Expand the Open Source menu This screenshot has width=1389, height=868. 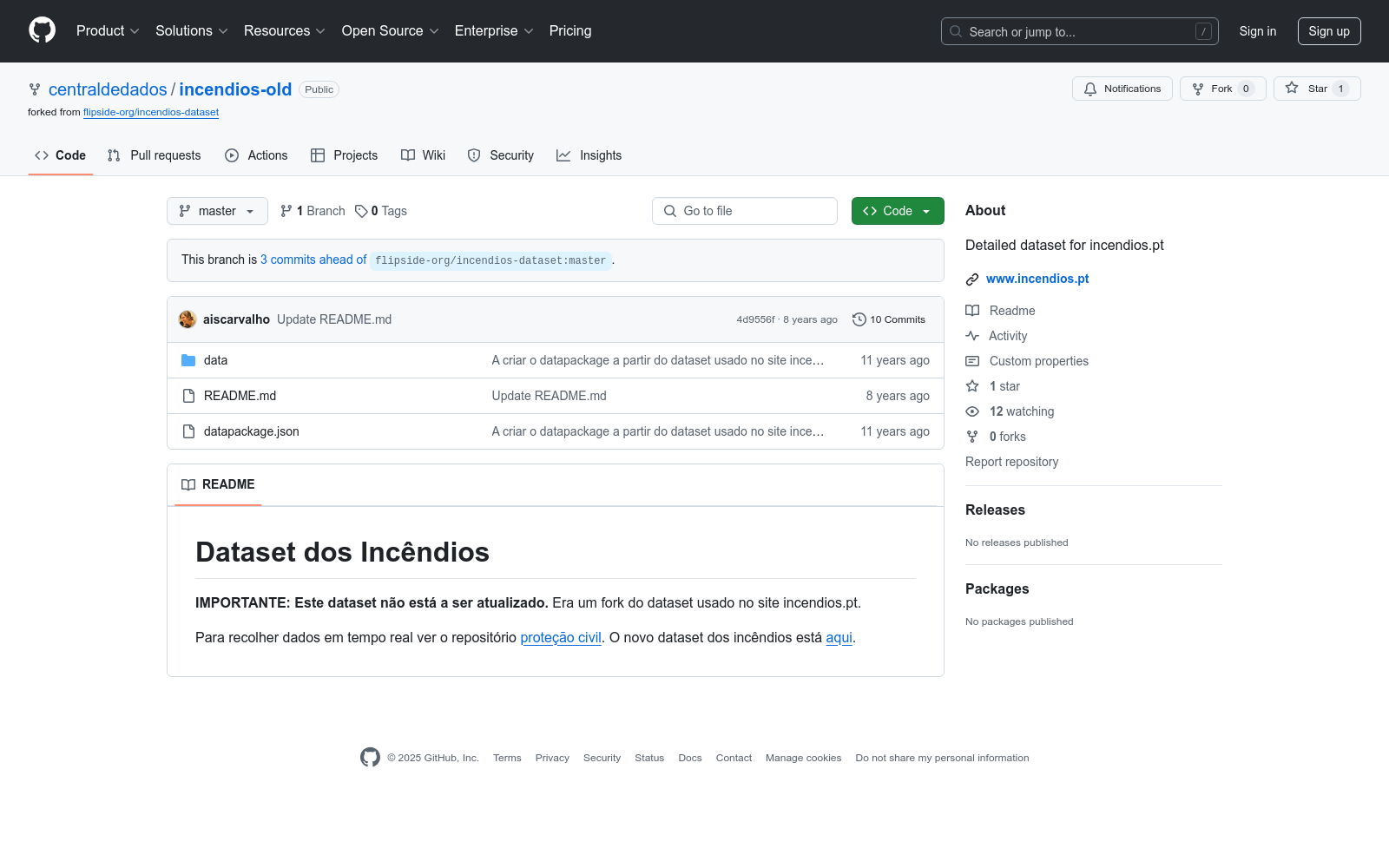391,31
